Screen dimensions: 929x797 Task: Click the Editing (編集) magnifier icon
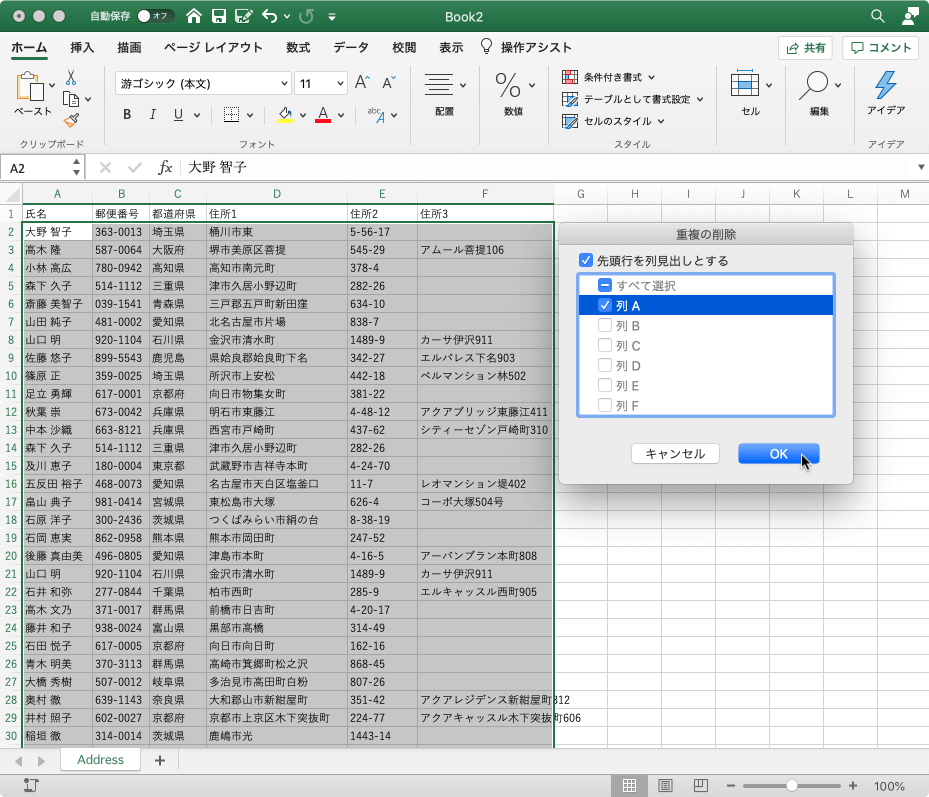[x=813, y=85]
